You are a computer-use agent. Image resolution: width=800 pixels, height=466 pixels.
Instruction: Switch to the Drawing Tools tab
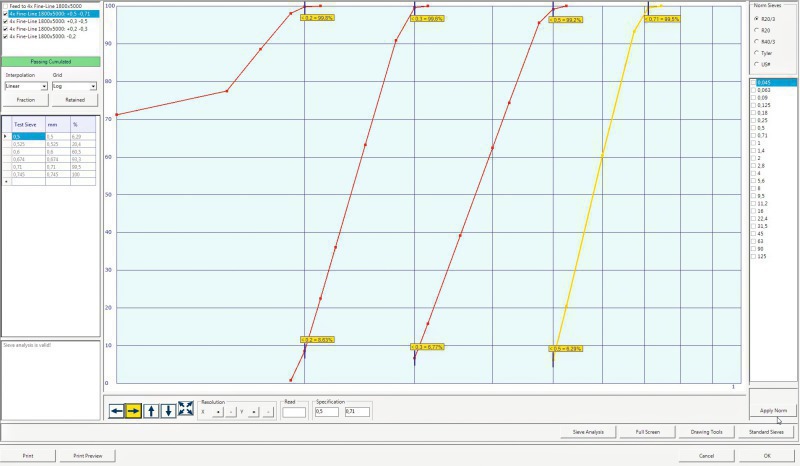tap(706, 432)
